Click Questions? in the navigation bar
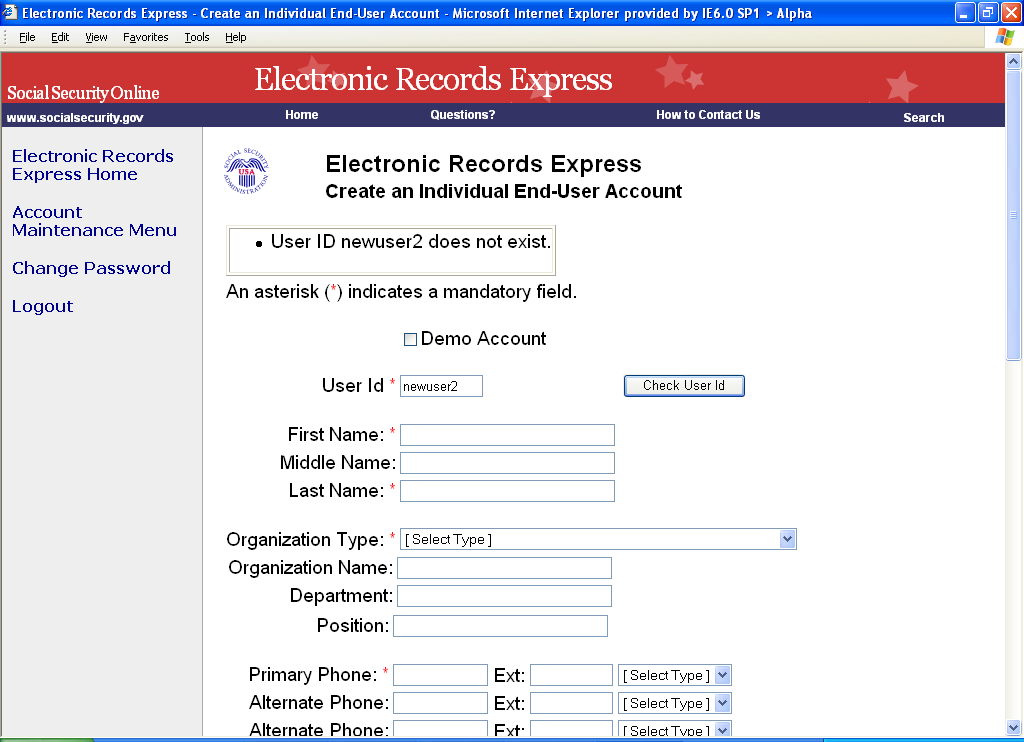The width and height of the screenshot is (1024, 742). click(462, 115)
